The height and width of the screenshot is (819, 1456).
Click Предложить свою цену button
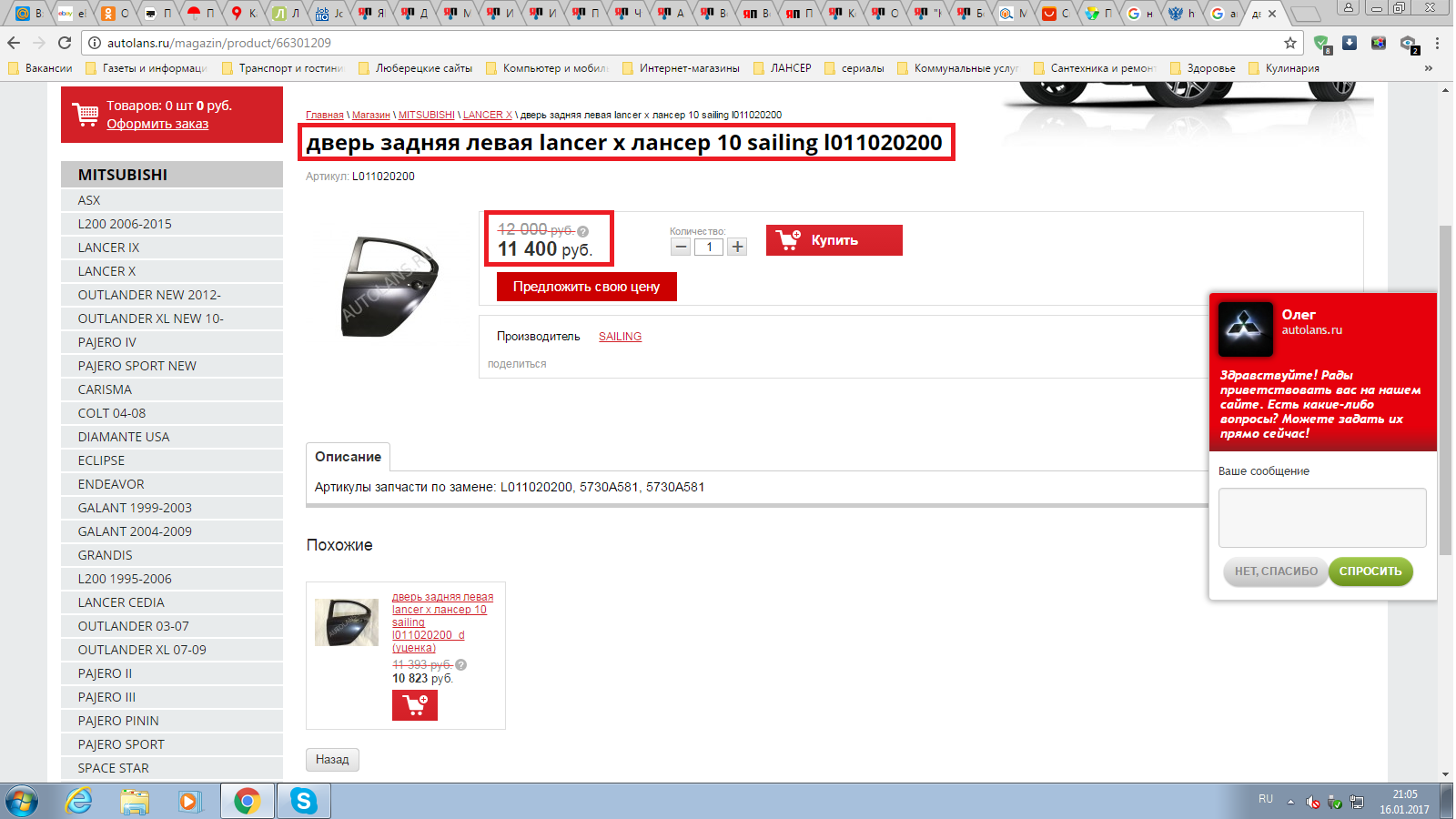point(587,287)
